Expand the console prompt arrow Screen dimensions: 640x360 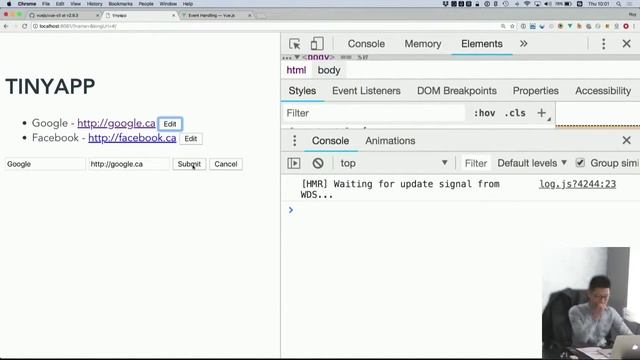click(x=291, y=210)
